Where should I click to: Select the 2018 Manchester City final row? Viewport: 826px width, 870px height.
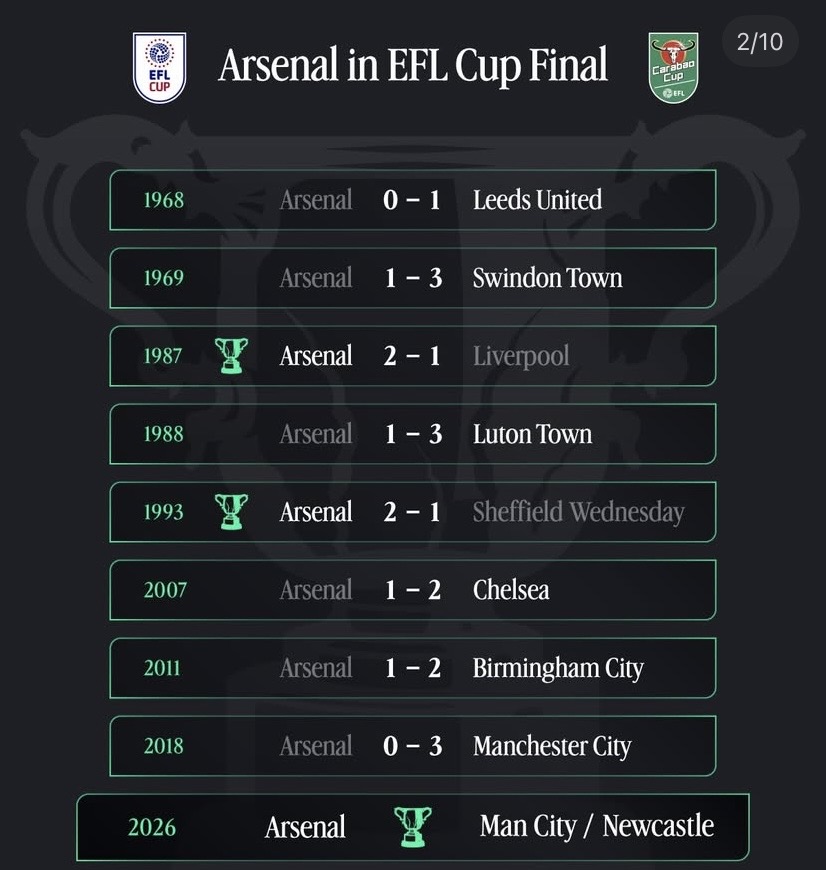pos(412,746)
